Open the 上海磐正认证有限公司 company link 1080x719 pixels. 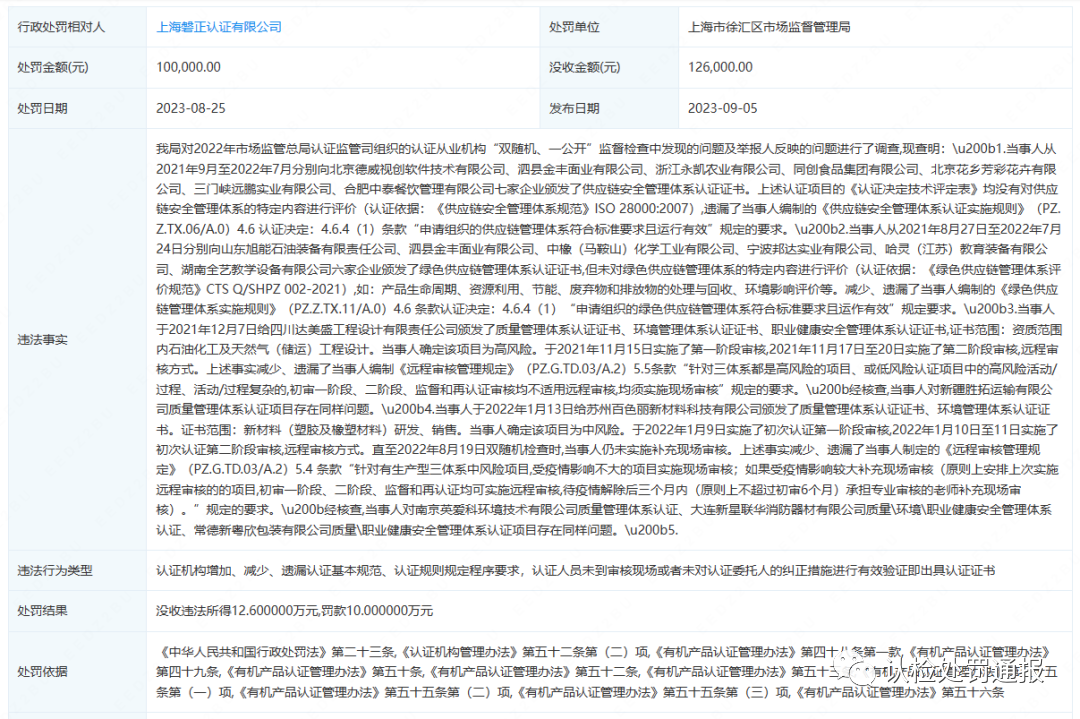coord(219,27)
